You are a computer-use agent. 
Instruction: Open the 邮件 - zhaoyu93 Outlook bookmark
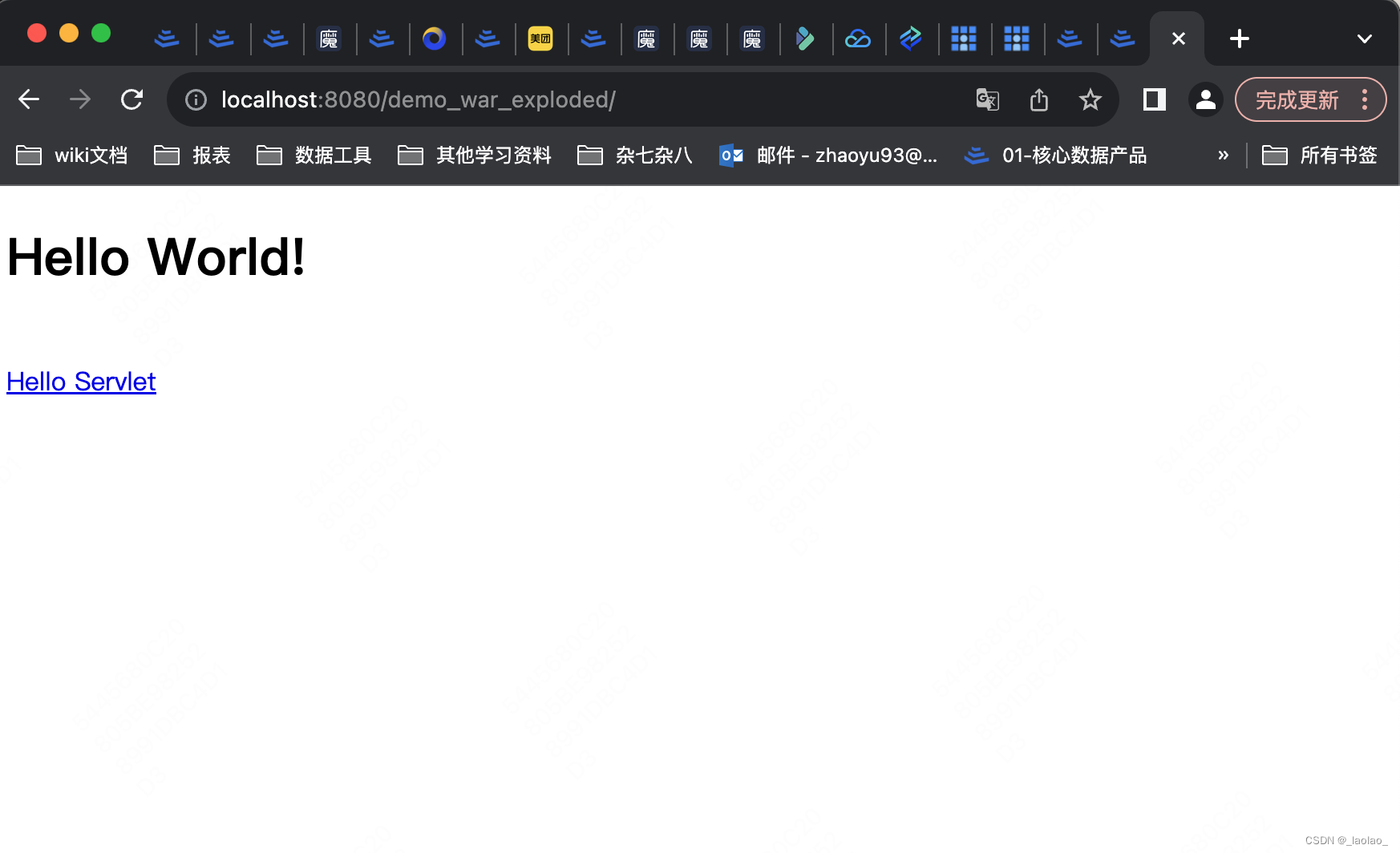coord(828,155)
